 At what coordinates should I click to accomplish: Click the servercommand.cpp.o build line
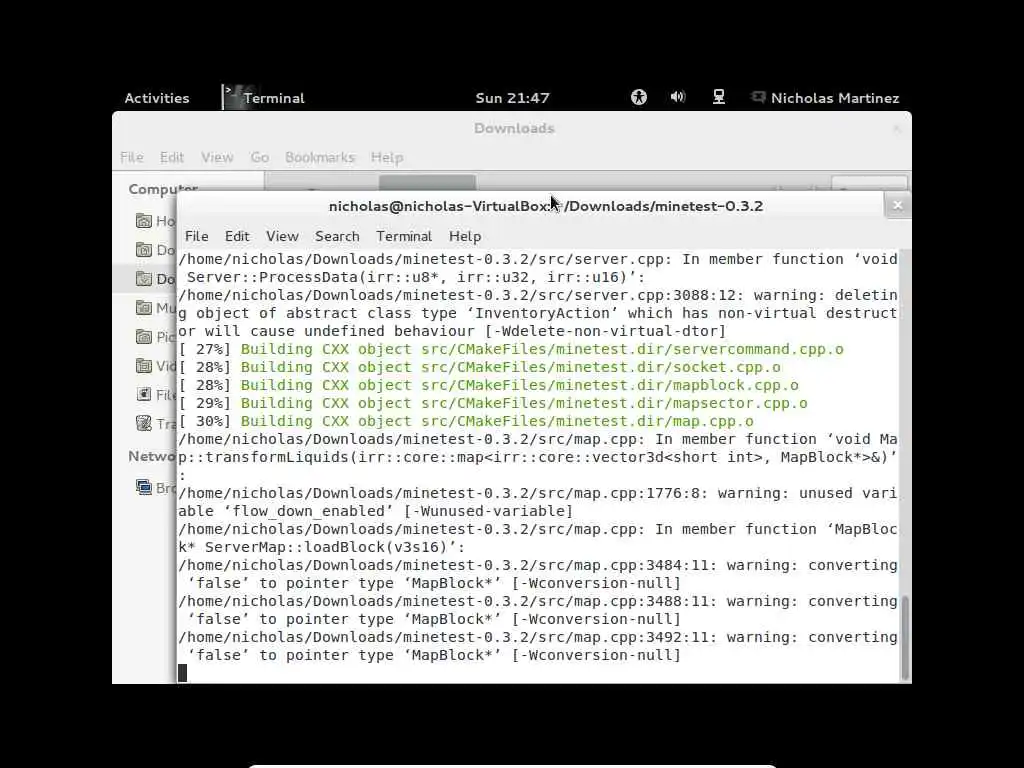[x=511, y=349]
